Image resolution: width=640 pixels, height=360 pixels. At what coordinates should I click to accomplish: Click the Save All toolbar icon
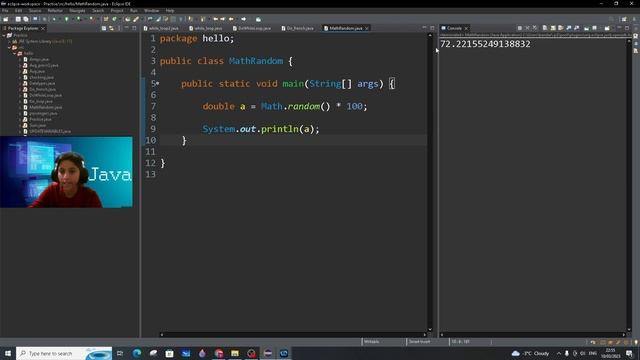pyautogui.click(x=26, y=19)
